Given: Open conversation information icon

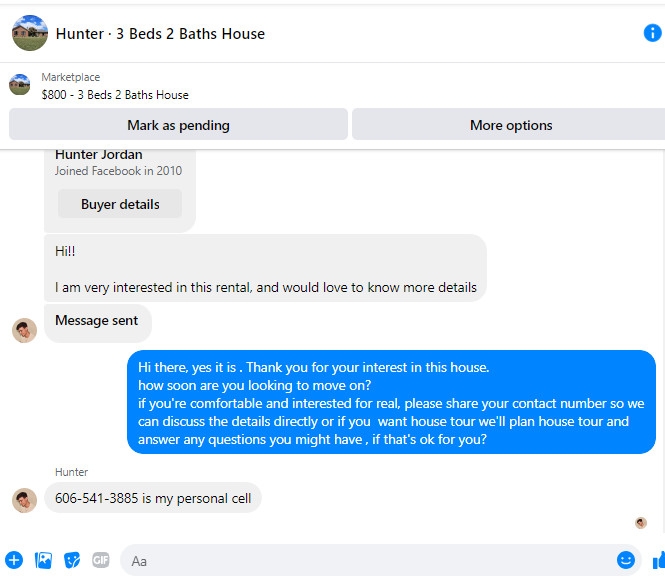Looking at the screenshot, I should tap(652, 33).
